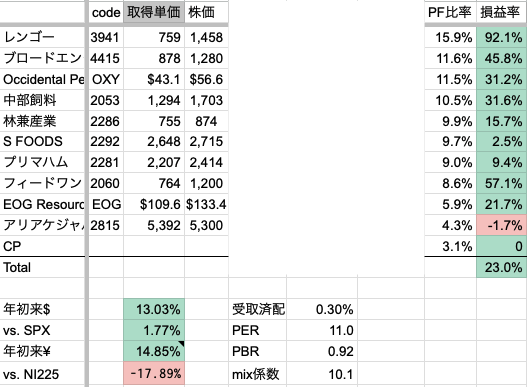Image resolution: width=527 pixels, height=387 pixels.
Task: Click the EOG ticker cell
Action: click(x=106, y=204)
